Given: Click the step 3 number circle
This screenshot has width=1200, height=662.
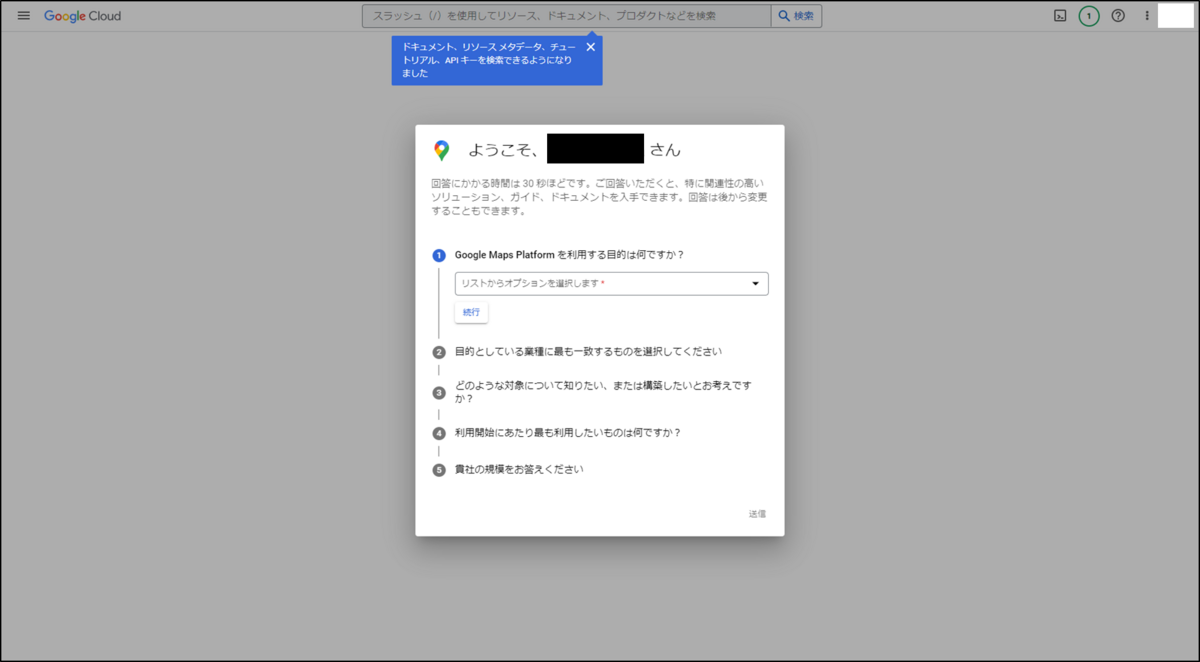Looking at the screenshot, I should coord(439,393).
